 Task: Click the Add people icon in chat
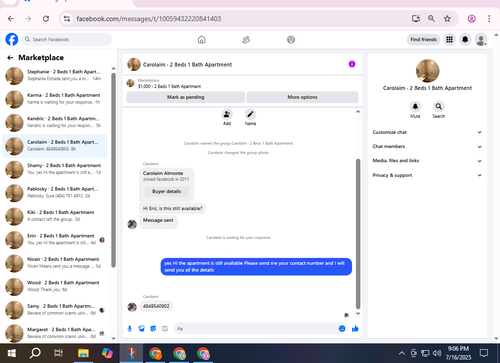coord(227,114)
